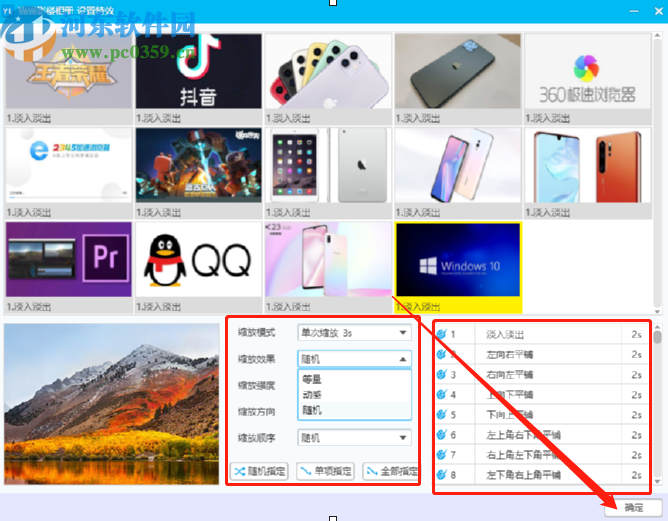Click the mountain landscape preview image
The image size is (668, 521).
point(112,404)
